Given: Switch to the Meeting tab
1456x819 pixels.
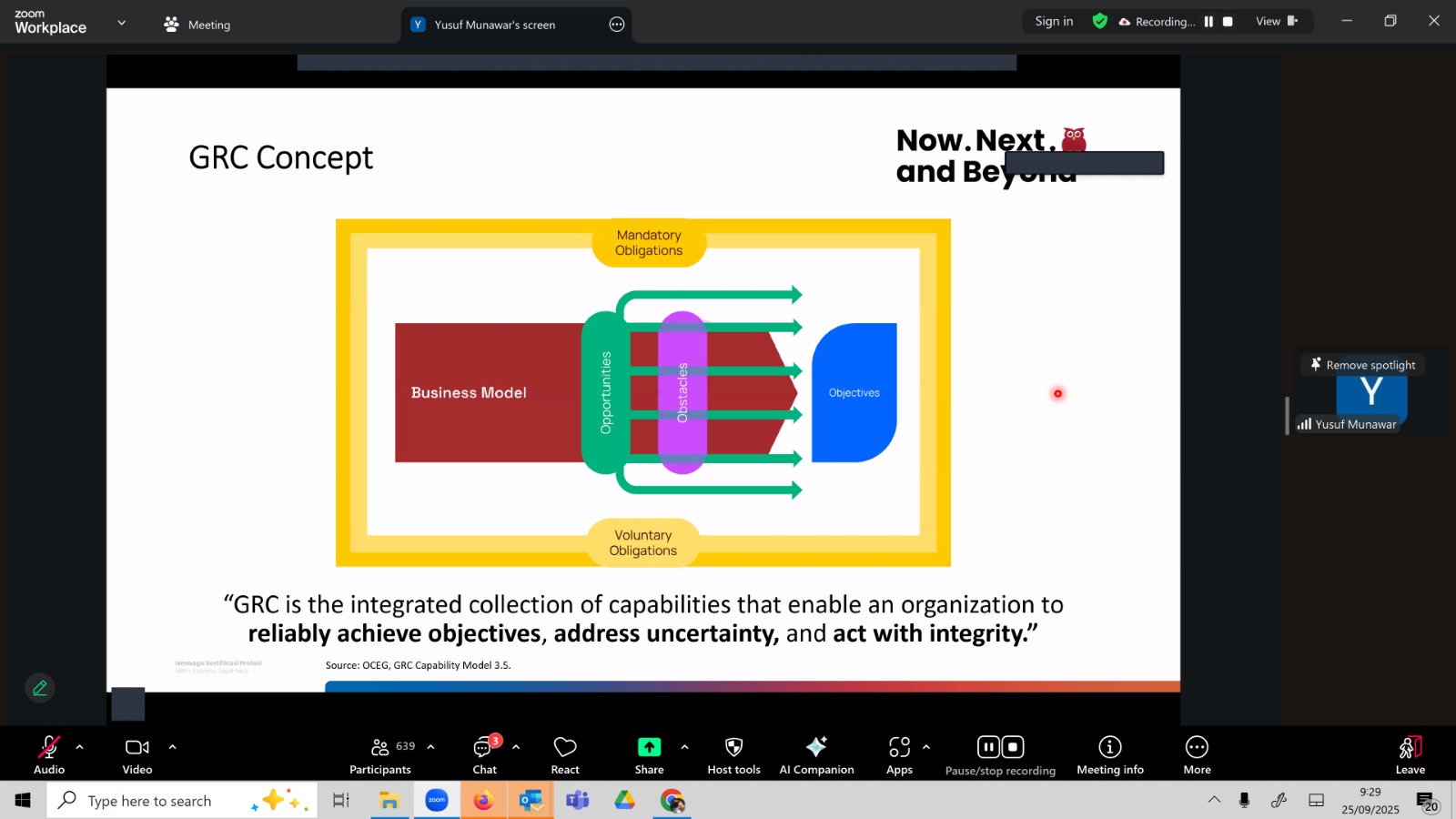Looking at the screenshot, I should (x=197, y=25).
